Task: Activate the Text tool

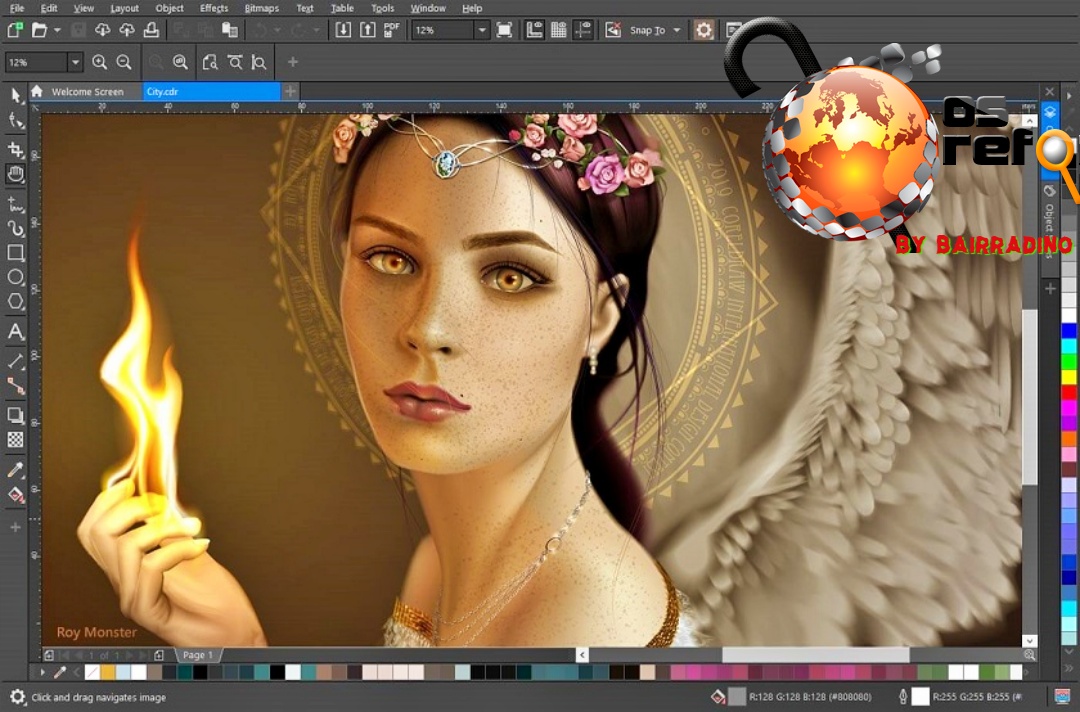Action: coord(15,332)
